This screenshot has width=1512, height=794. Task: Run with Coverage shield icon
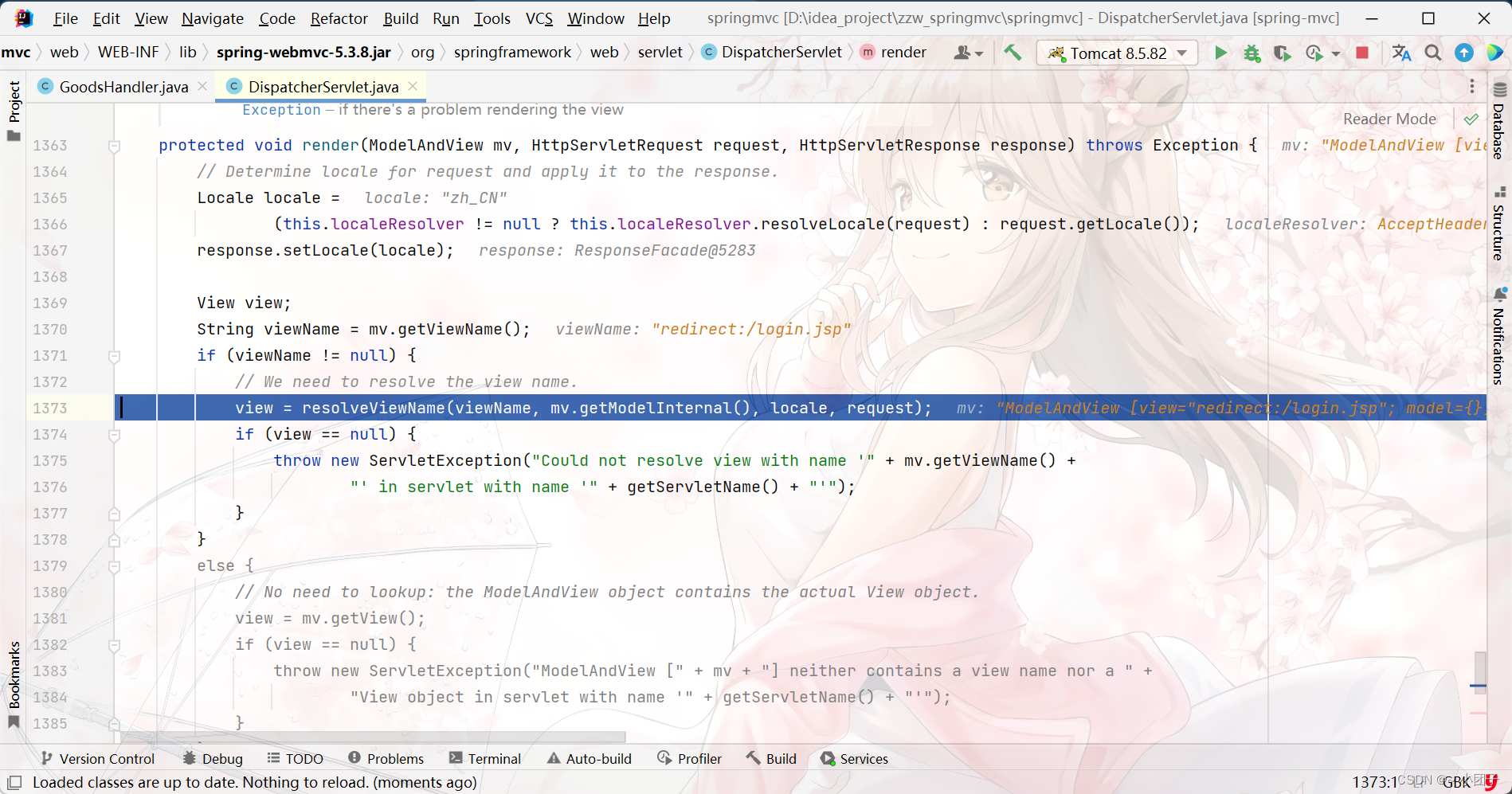tap(1282, 53)
